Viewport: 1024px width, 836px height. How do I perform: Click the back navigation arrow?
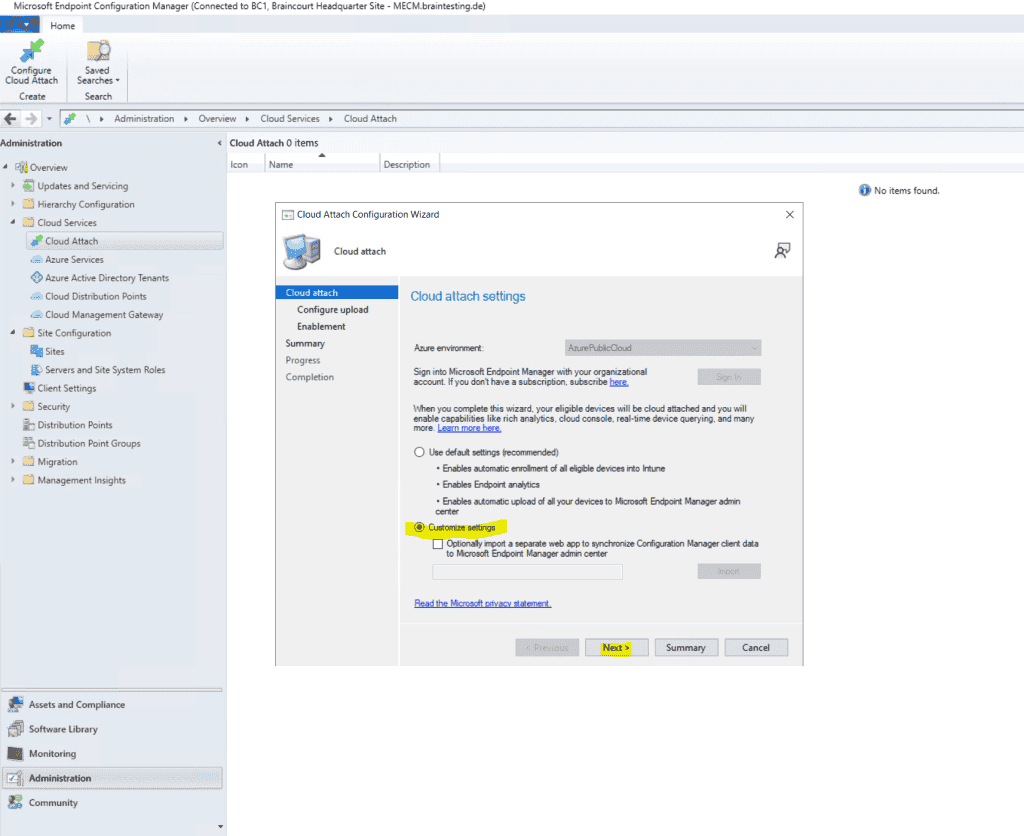click(x=9, y=118)
